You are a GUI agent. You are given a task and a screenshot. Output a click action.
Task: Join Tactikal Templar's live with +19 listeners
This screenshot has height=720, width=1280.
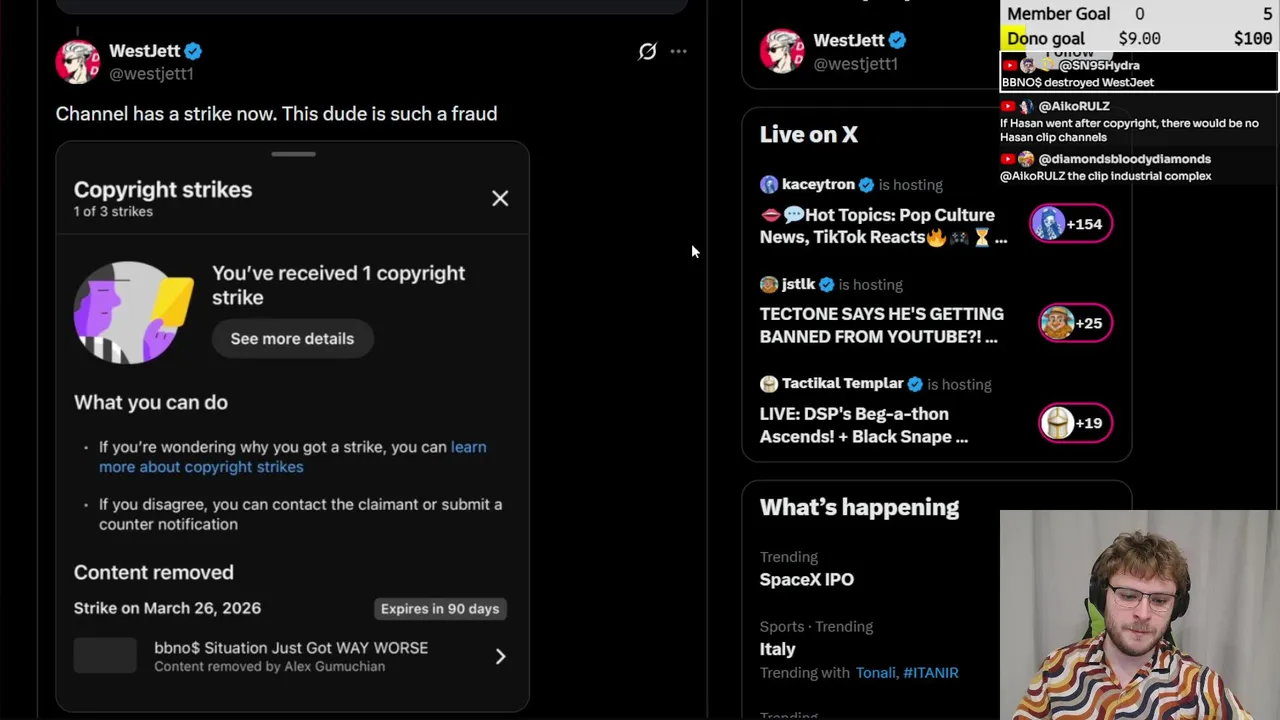(x=1075, y=423)
